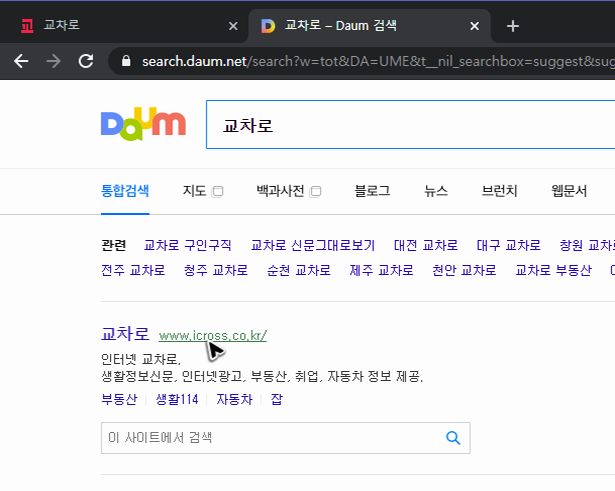Click the magnifier icon in site search box
The height and width of the screenshot is (491, 615).
[x=453, y=438]
